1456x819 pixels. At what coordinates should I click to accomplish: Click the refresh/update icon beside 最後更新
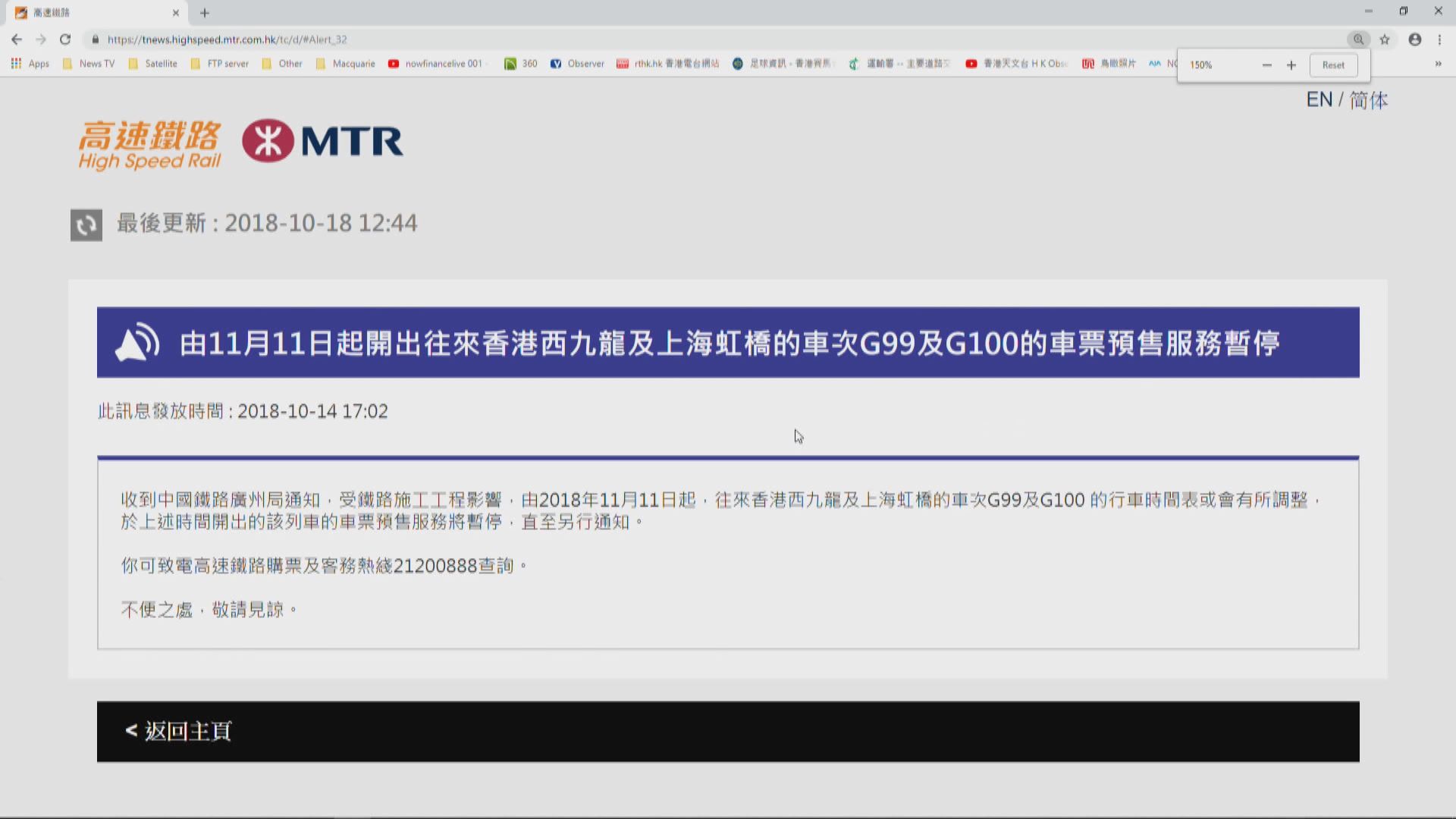(x=86, y=224)
